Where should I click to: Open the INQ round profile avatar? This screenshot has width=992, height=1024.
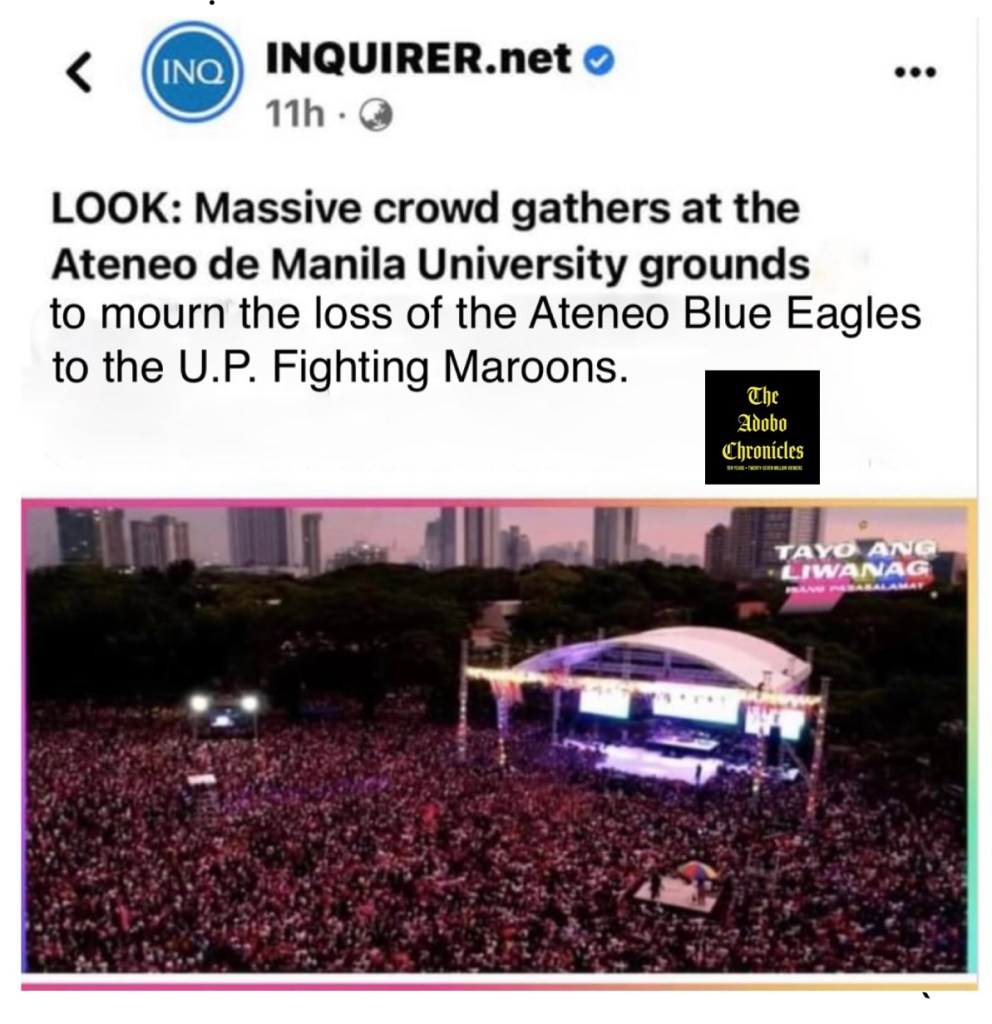click(192, 72)
